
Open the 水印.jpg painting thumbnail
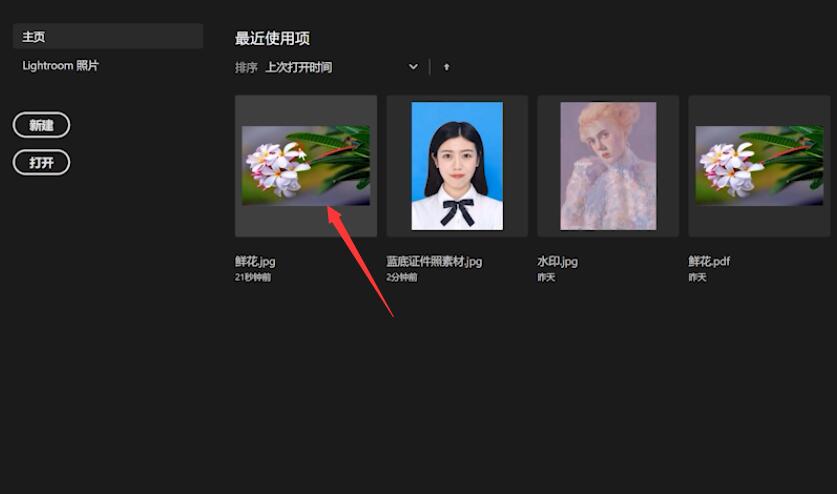[608, 166]
